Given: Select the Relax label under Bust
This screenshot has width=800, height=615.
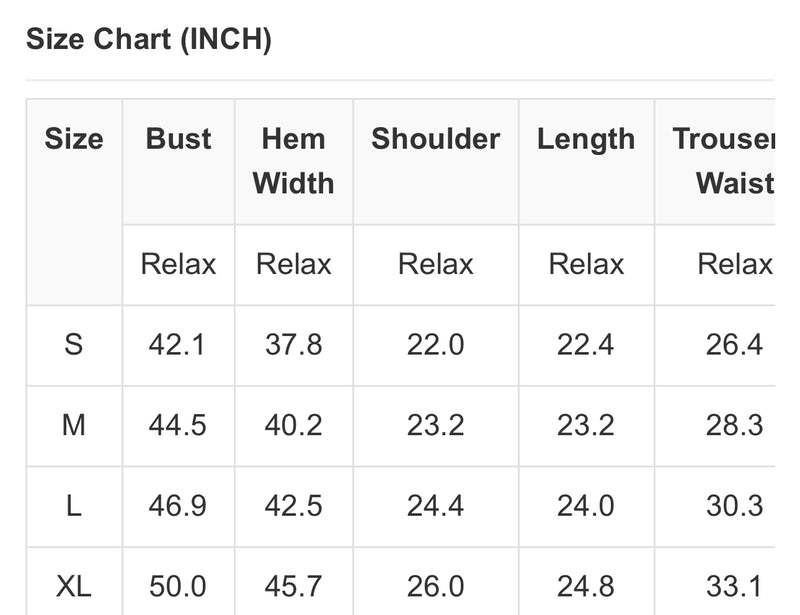Looking at the screenshot, I should pos(179,264).
